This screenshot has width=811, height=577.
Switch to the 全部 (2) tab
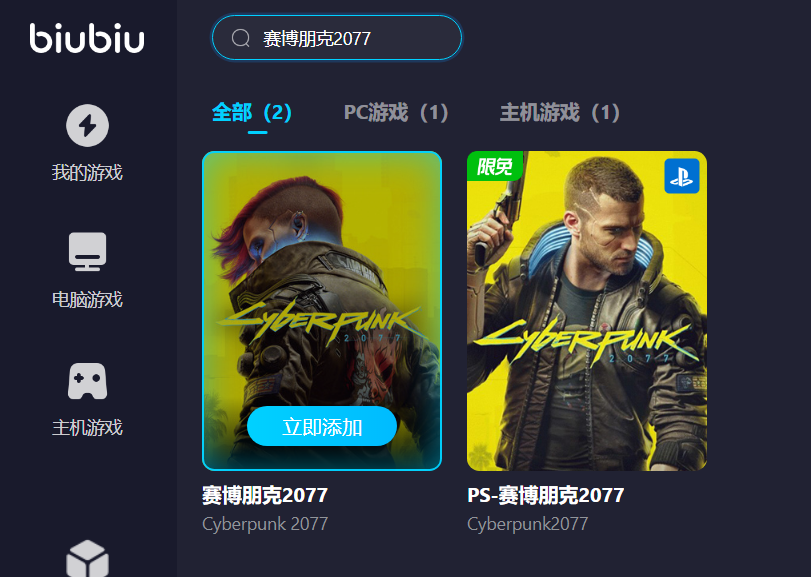(252, 112)
